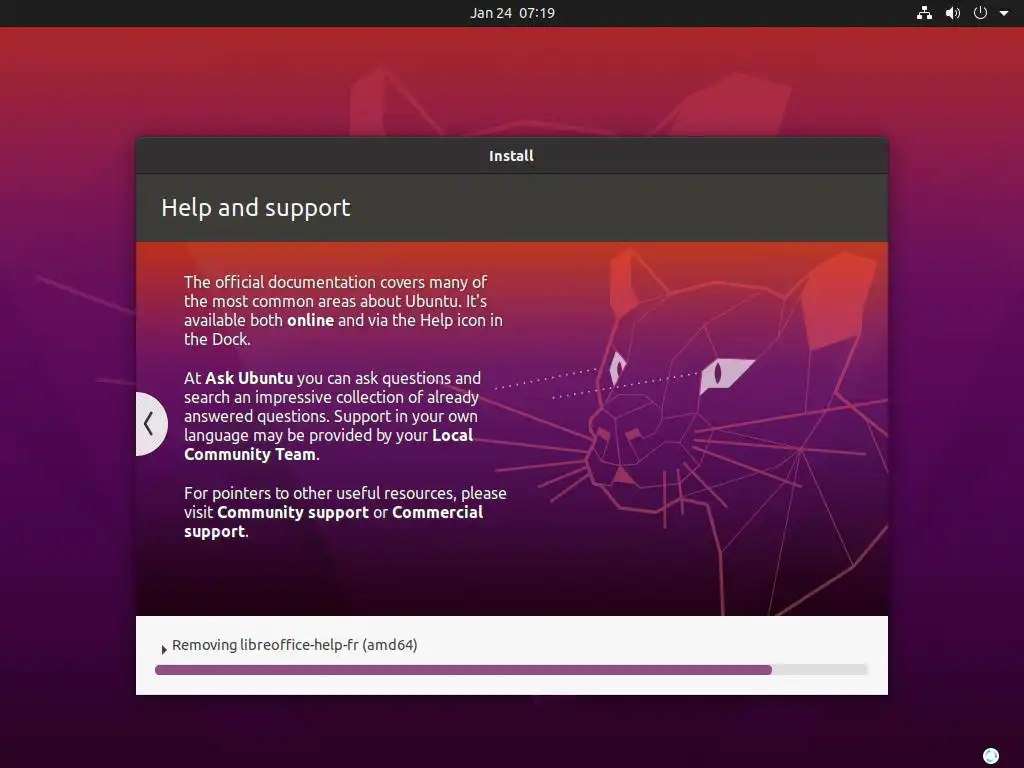Expand the system menu arrow in top bar

[1004, 13]
